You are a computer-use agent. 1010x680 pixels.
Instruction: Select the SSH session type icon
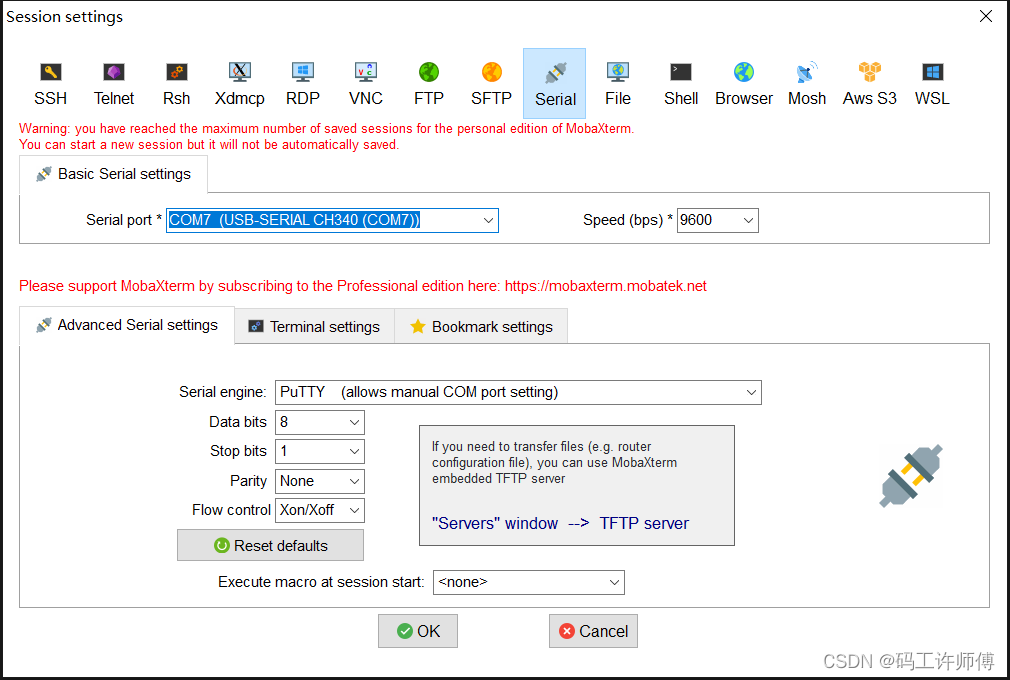click(x=50, y=84)
